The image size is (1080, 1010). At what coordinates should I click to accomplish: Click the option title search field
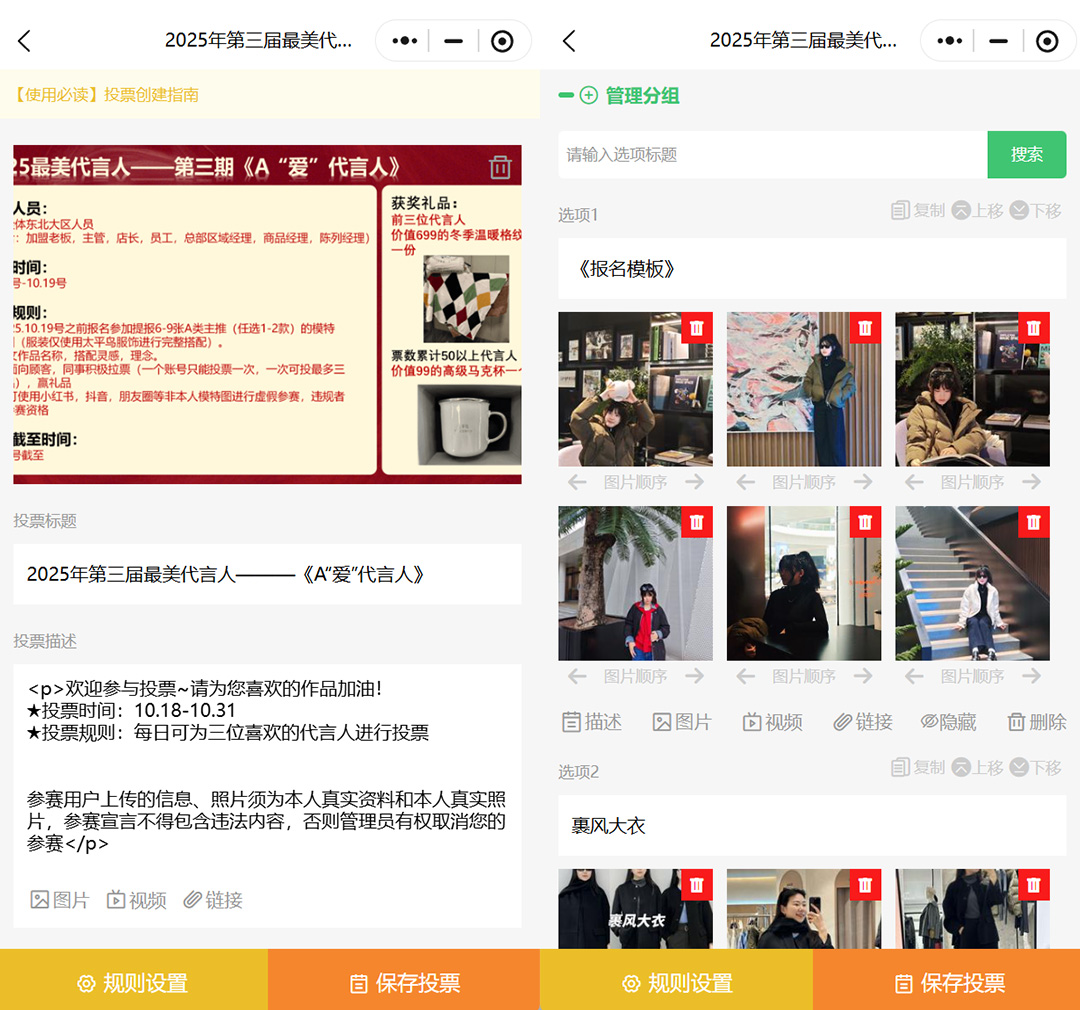[x=772, y=155]
